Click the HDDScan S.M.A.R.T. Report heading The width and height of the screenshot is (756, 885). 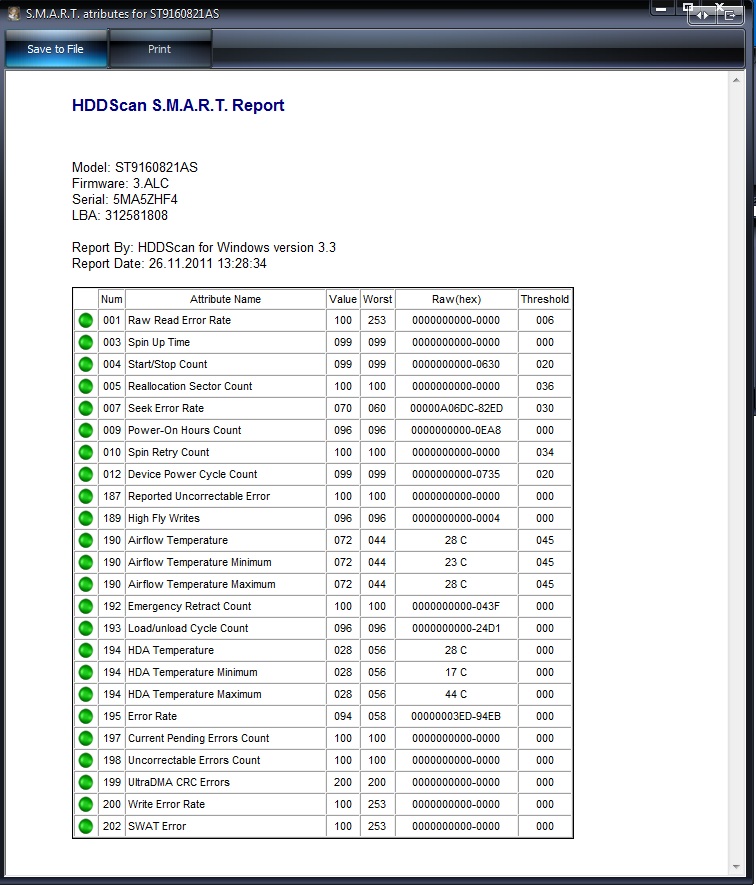(x=178, y=106)
